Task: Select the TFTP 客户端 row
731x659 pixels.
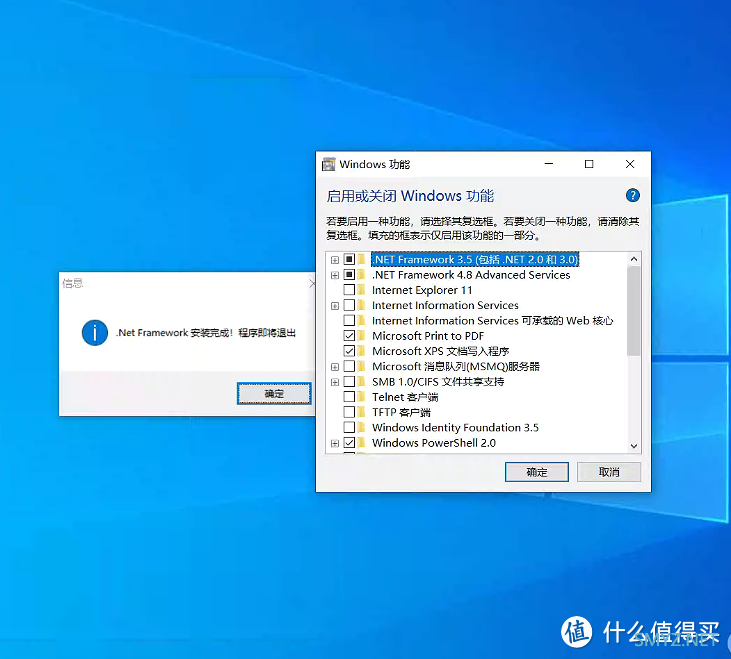Action: [401, 412]
